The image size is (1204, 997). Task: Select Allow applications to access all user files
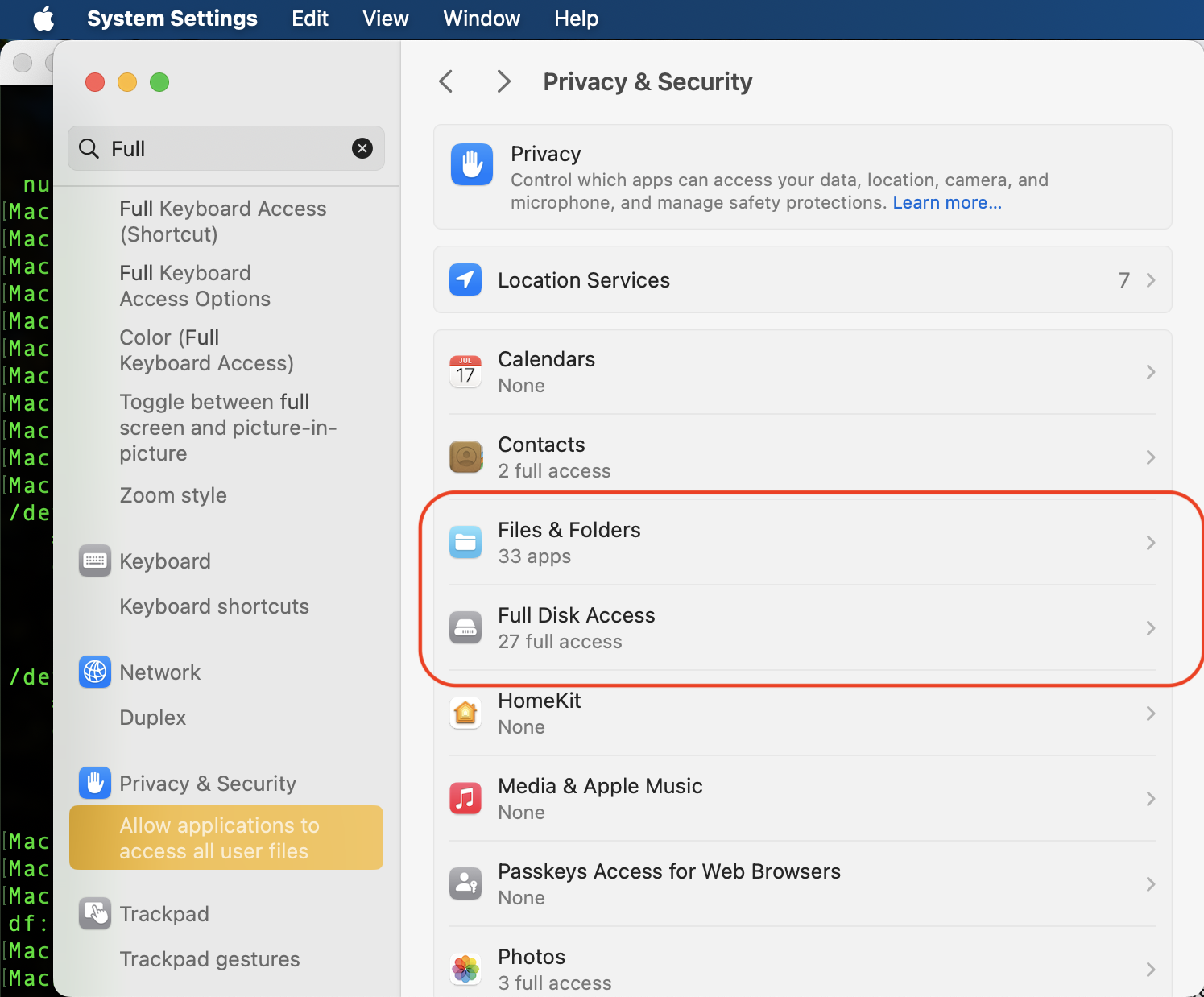coord(226,838)
